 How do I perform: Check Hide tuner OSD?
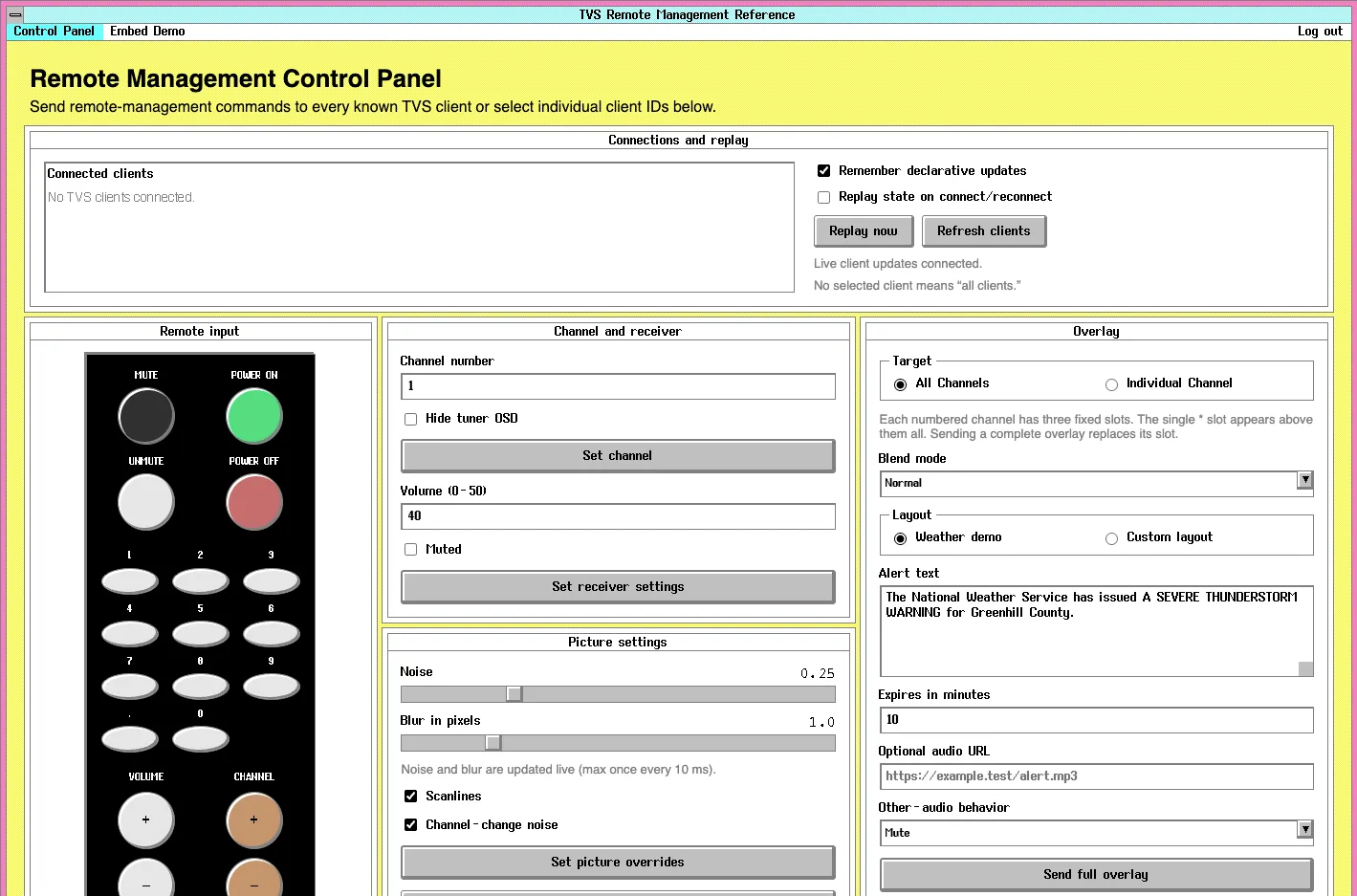[x=410, y=419]
